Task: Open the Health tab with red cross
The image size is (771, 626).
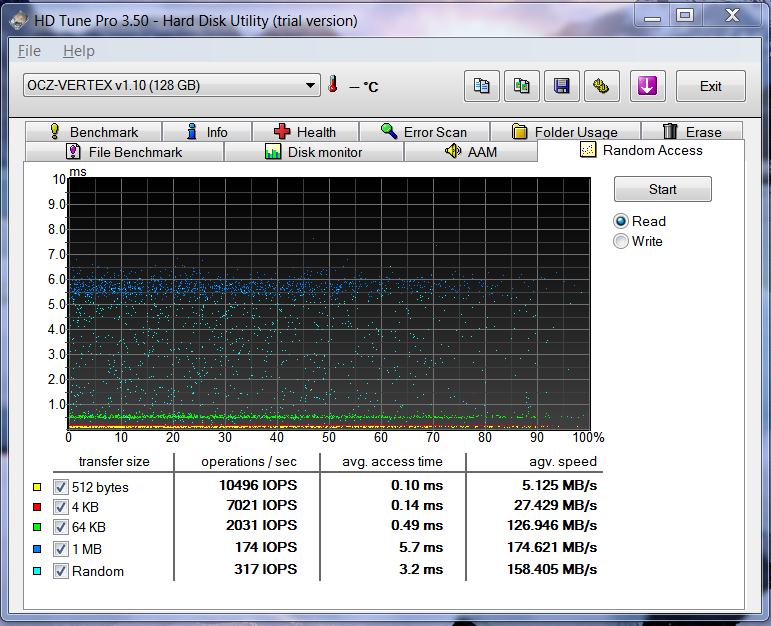Action: tap(305, 132)
